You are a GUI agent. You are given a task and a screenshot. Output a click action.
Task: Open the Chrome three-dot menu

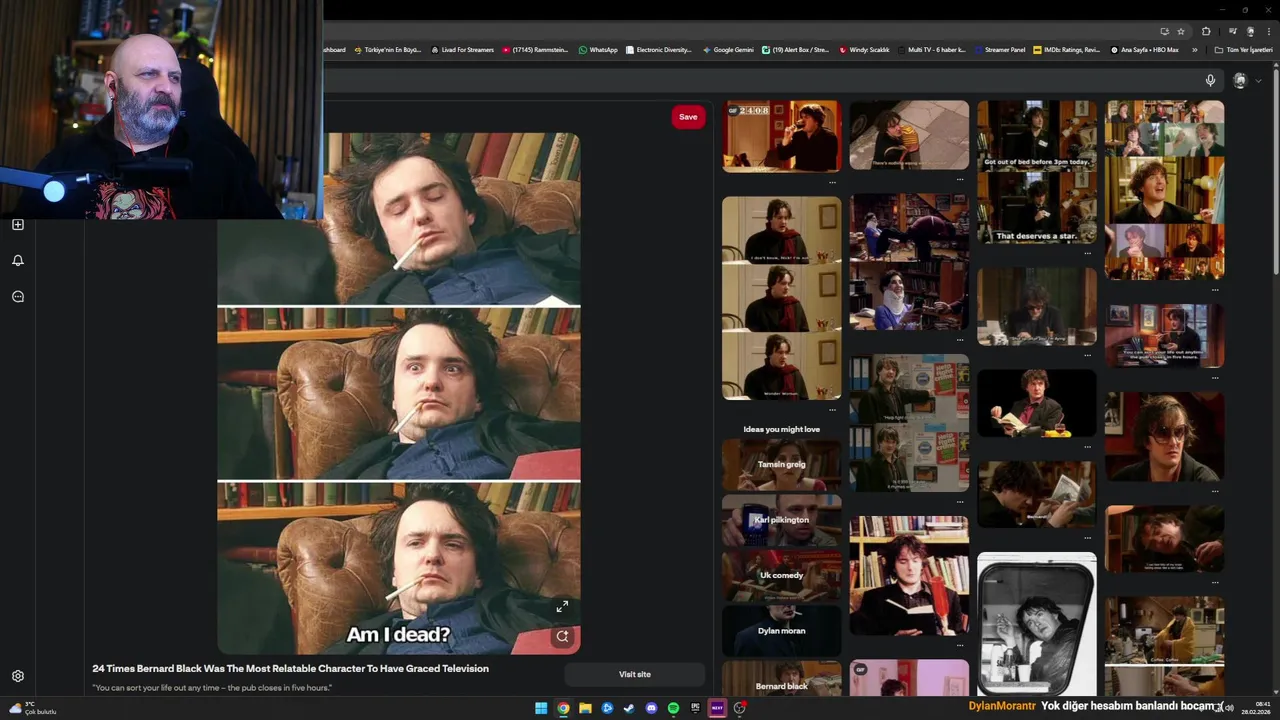coord(1268,31)
